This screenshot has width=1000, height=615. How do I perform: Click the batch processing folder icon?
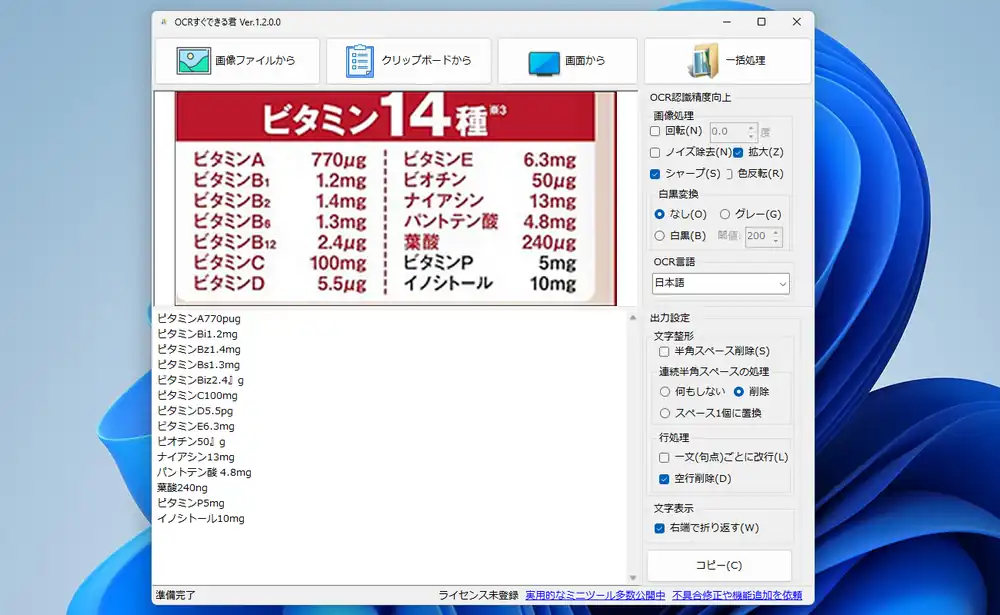[704, 61]
